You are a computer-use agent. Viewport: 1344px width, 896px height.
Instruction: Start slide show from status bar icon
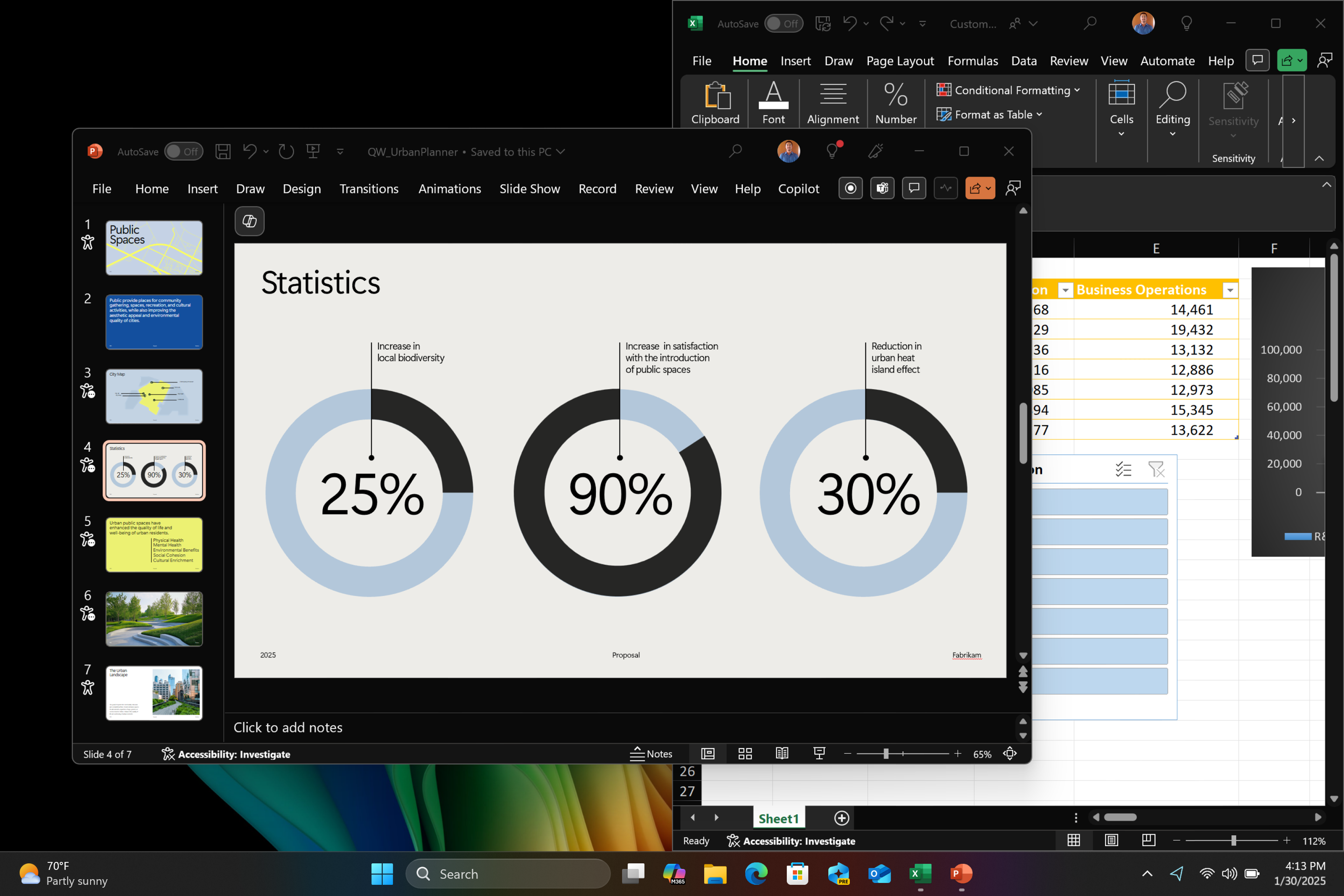click(x=819, y=754)
